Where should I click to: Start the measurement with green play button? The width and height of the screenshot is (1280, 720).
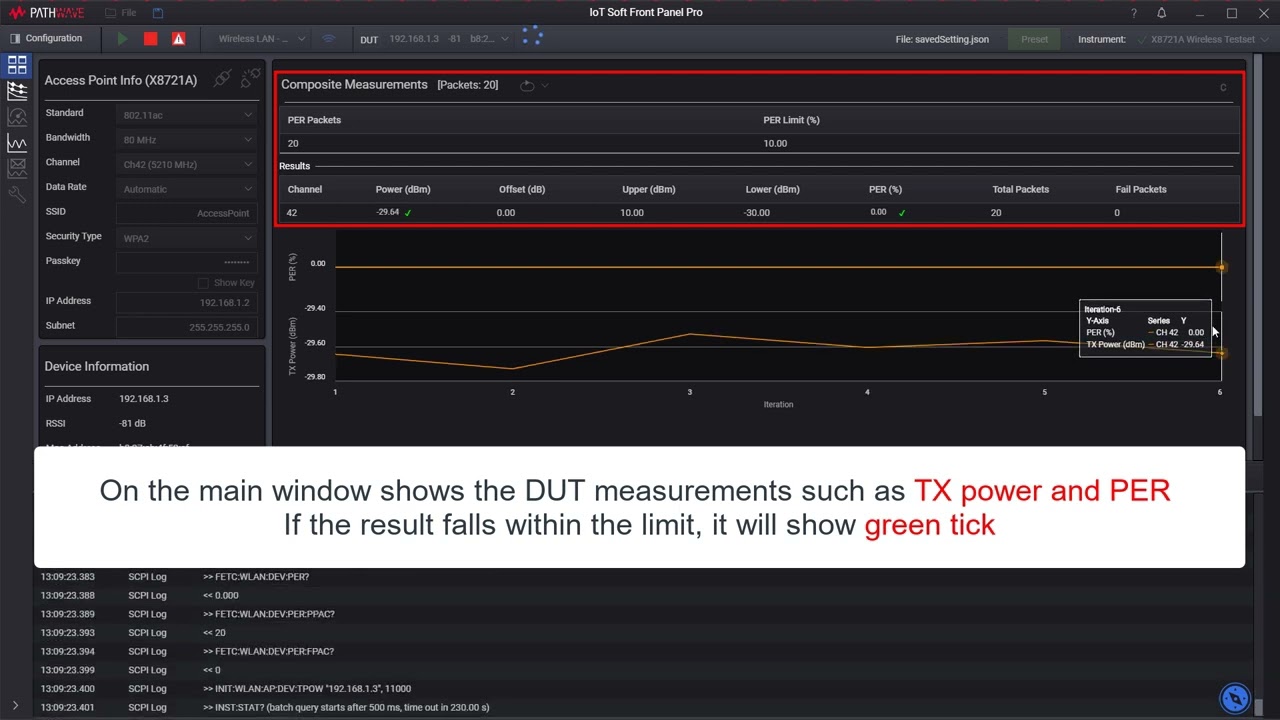click(x=122, y=39)
